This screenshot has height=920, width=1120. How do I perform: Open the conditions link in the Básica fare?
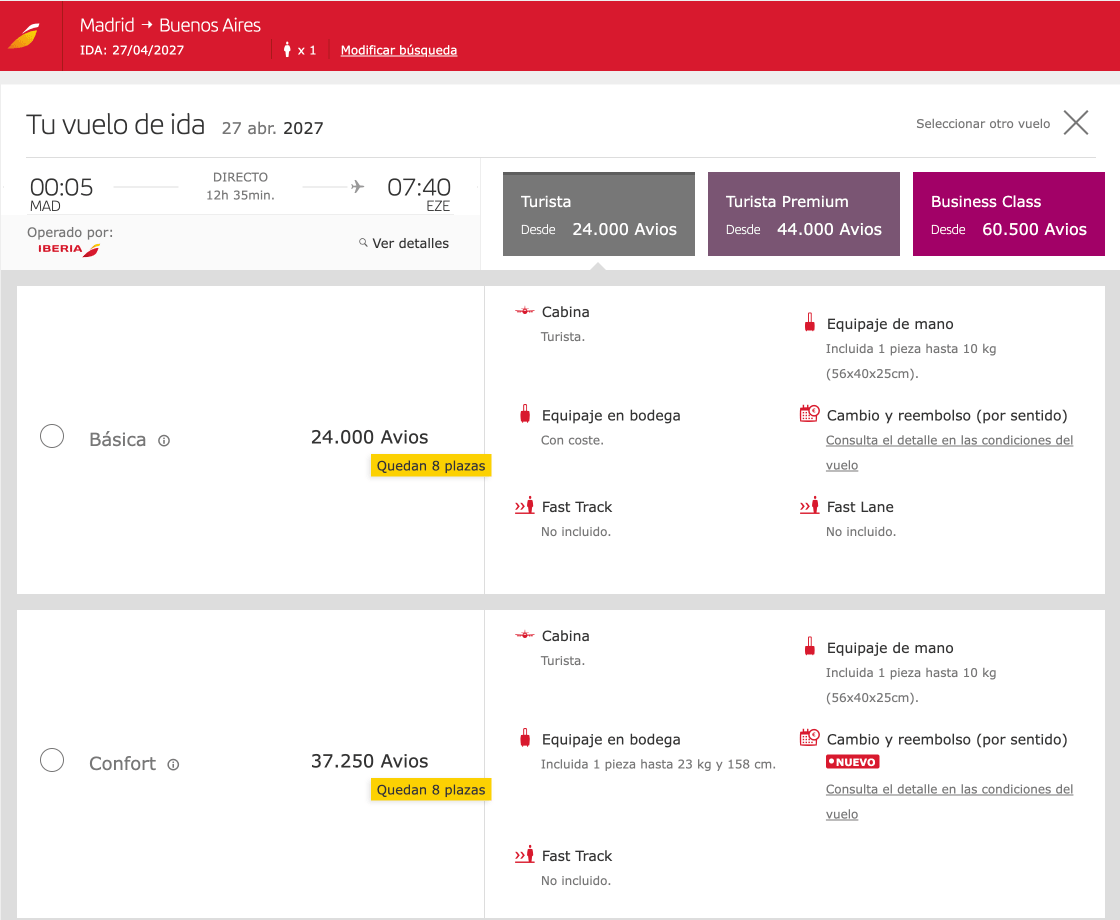pos(949,452)
